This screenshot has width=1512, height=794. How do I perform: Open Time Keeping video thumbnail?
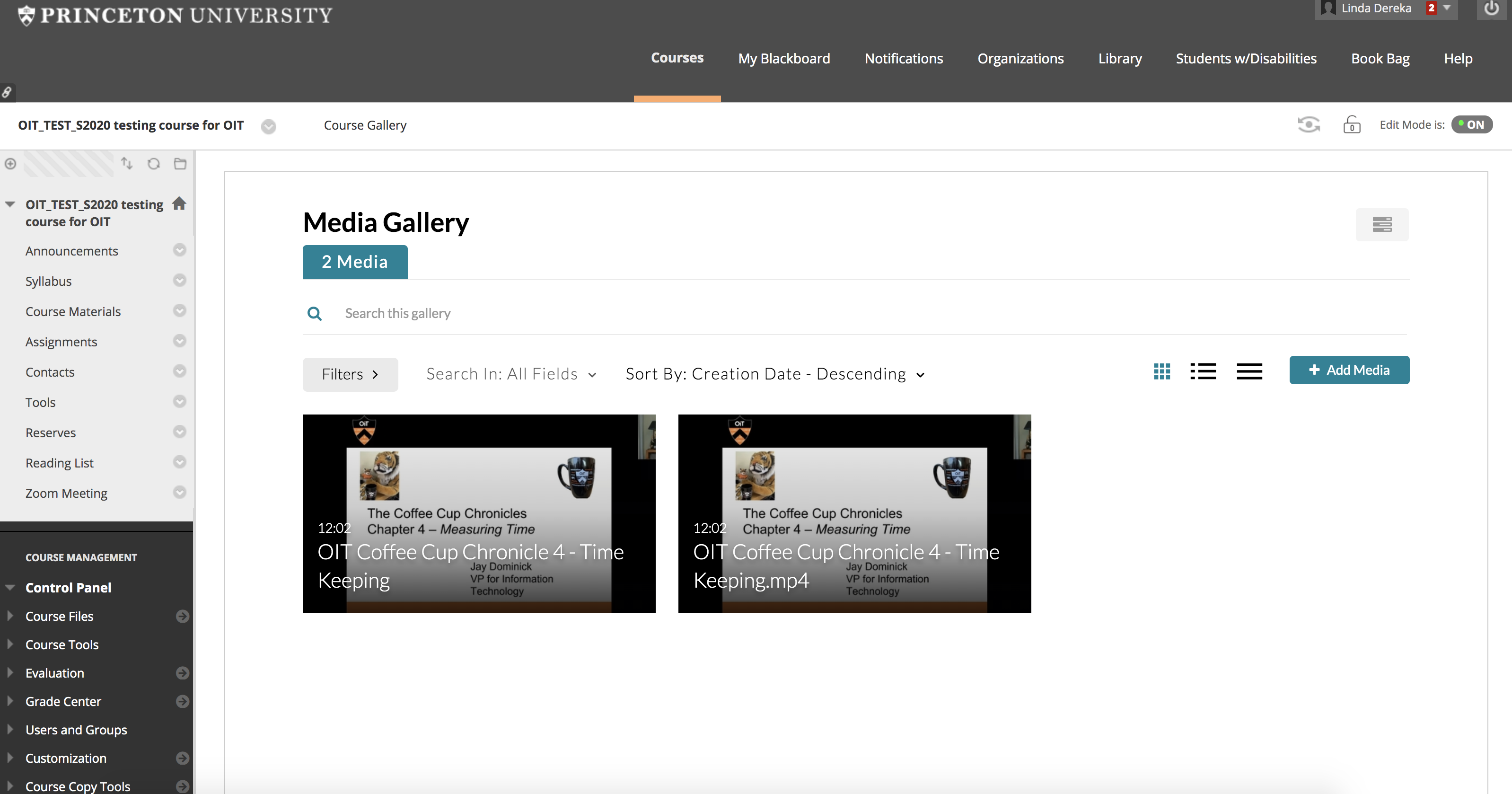[x=479, y=514]
